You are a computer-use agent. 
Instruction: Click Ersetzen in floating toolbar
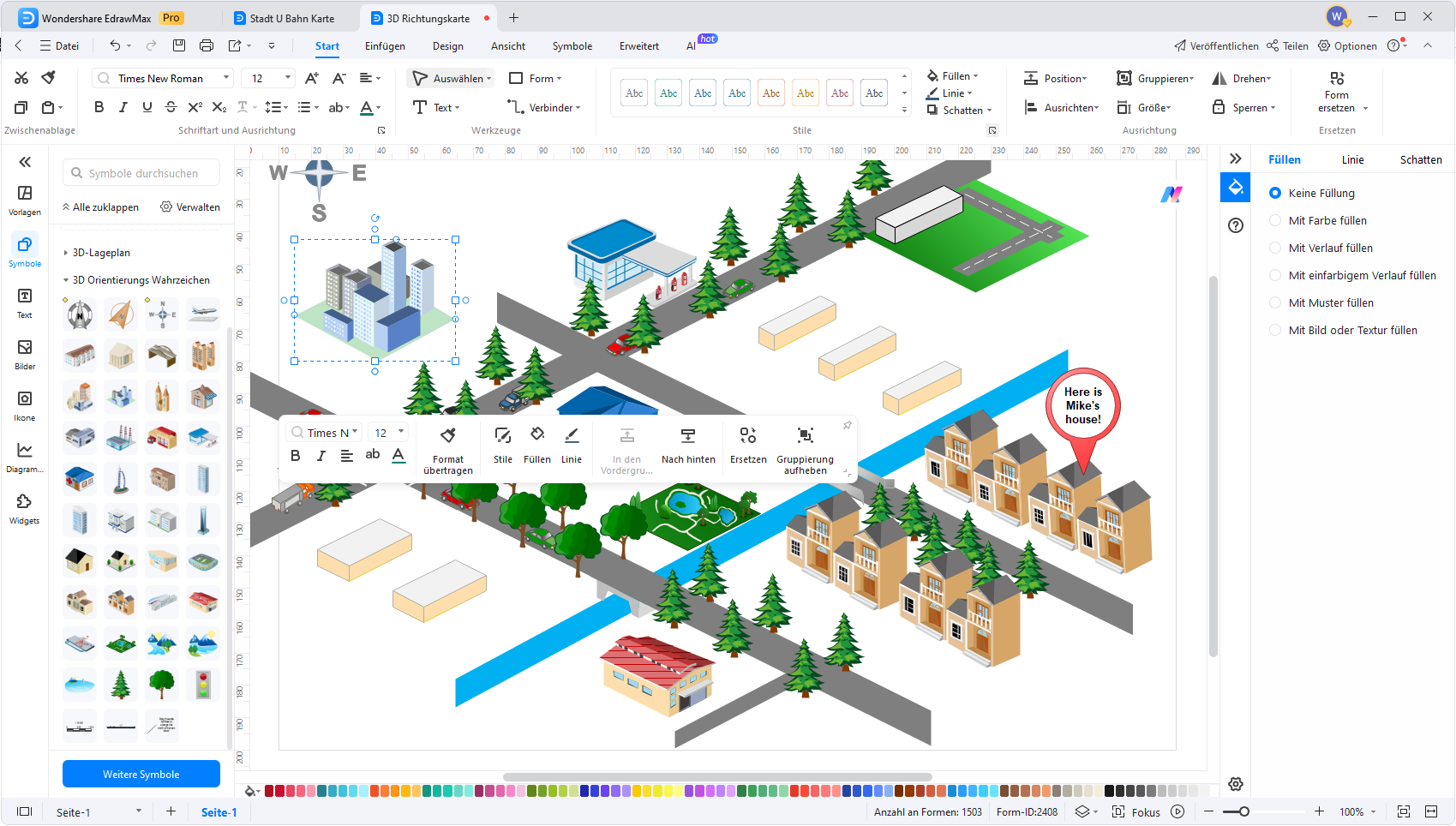[748, 446]
